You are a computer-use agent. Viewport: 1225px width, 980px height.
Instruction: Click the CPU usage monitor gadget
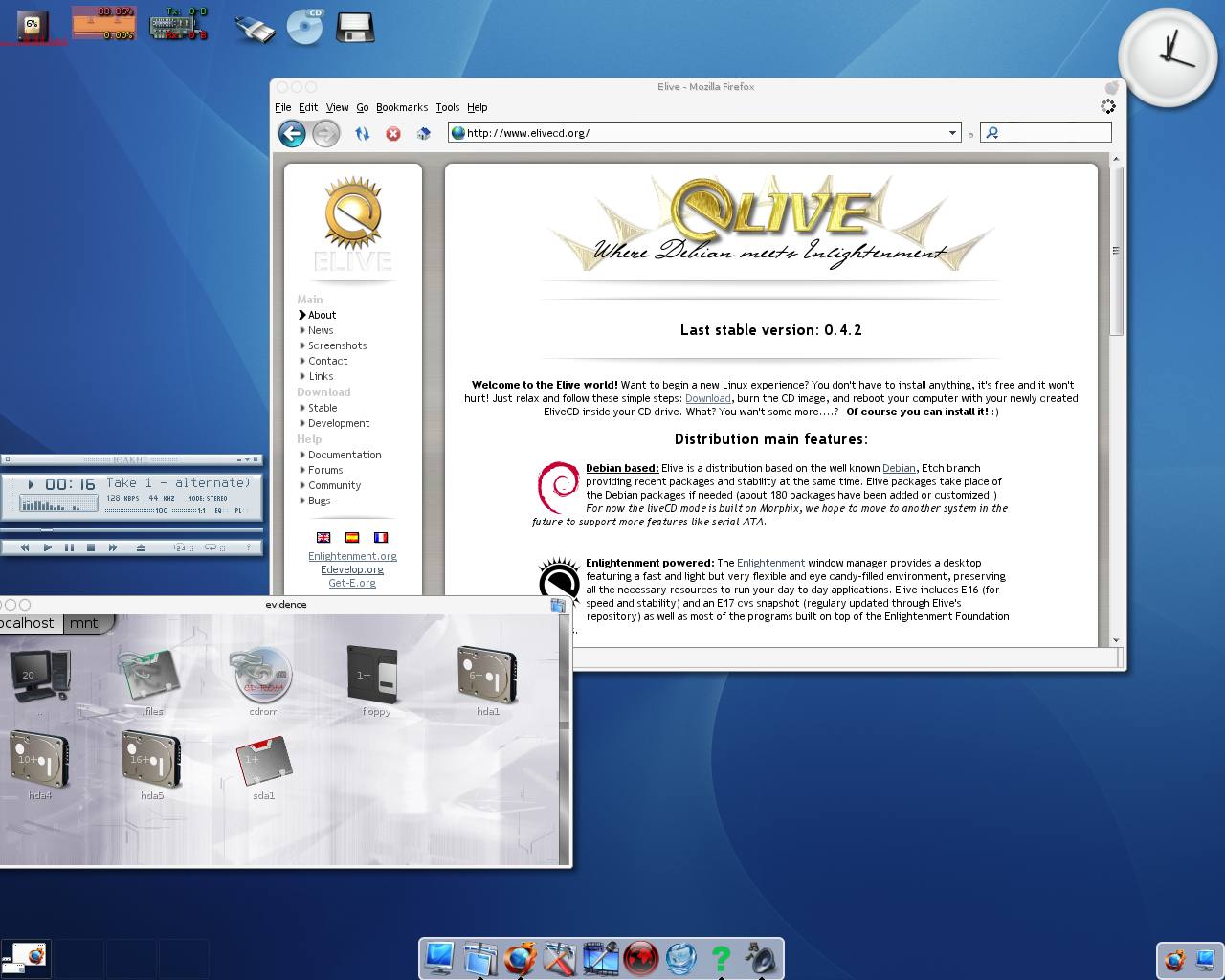[x=33, y=25]
